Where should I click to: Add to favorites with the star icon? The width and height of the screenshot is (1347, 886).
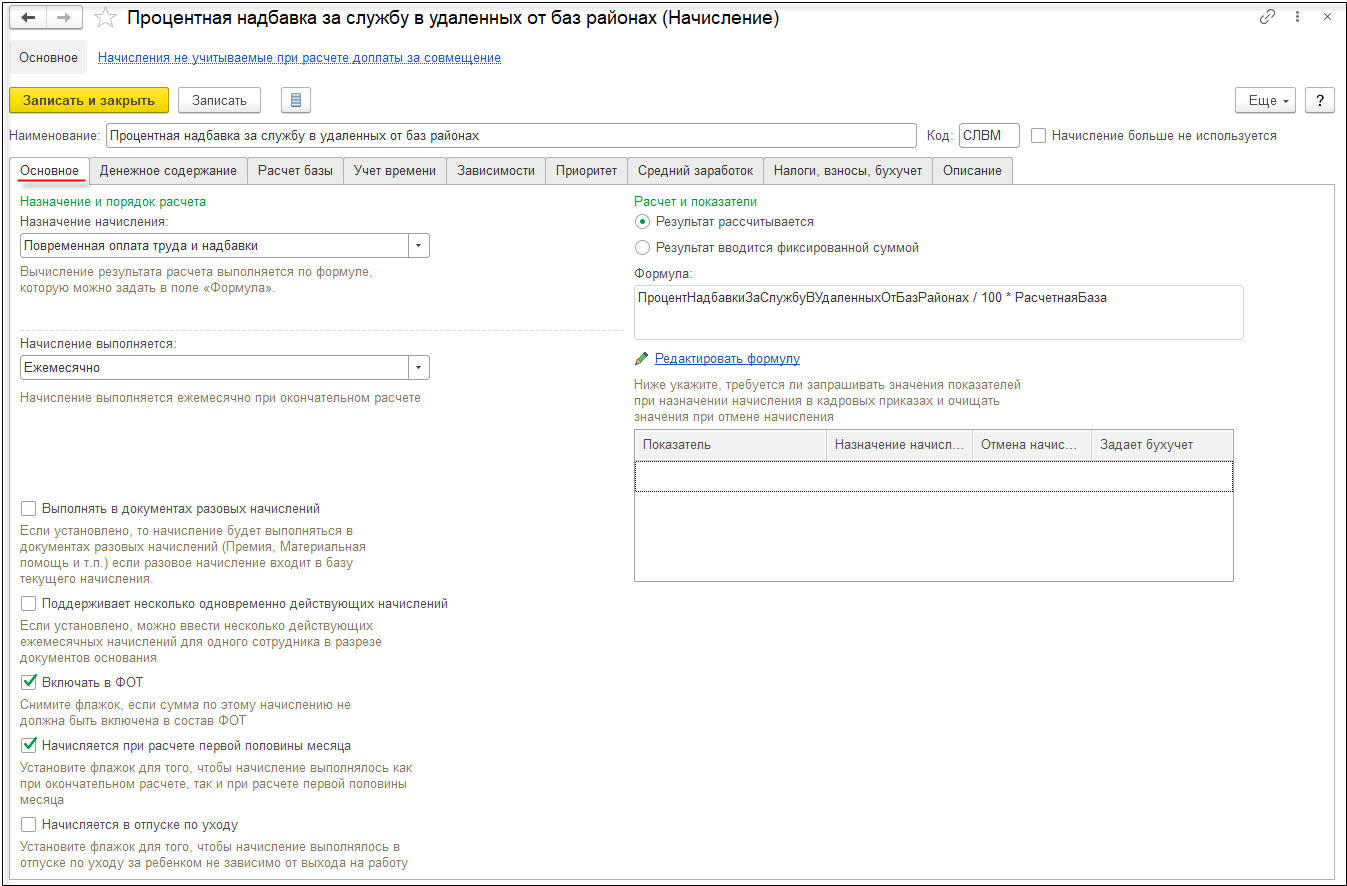105,18
